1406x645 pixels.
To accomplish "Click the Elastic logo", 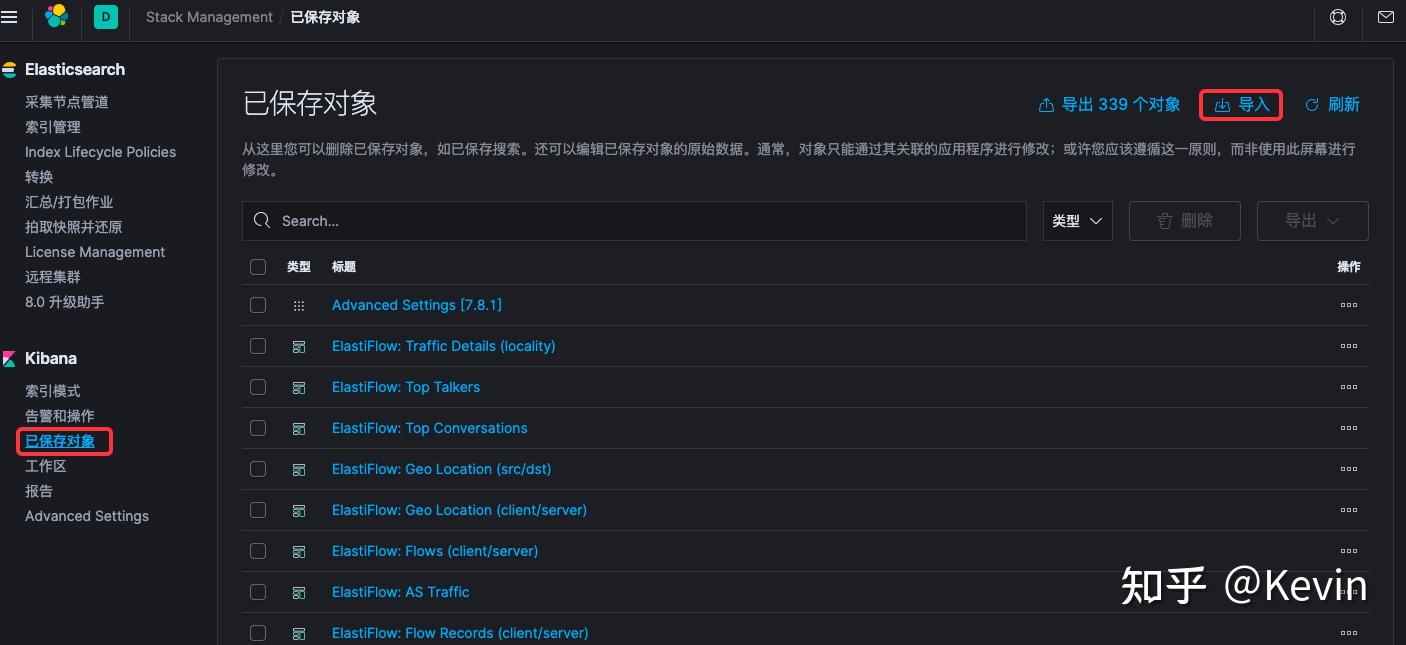I will pos(56,16).
